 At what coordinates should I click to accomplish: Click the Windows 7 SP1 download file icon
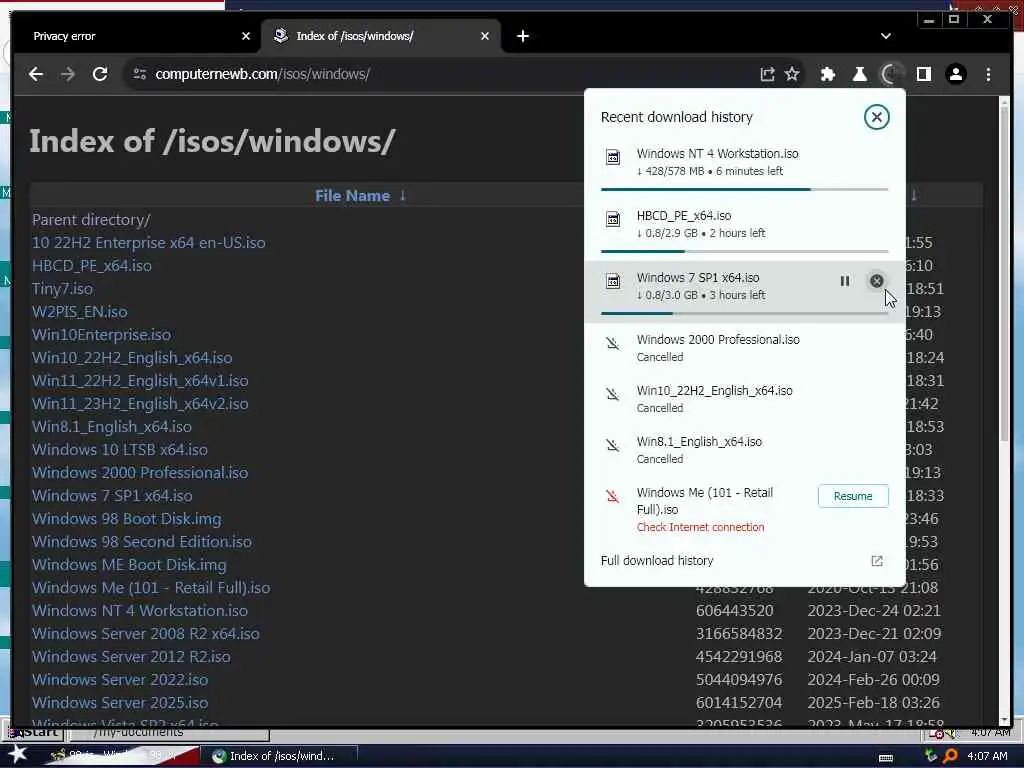tap(613, 281)
